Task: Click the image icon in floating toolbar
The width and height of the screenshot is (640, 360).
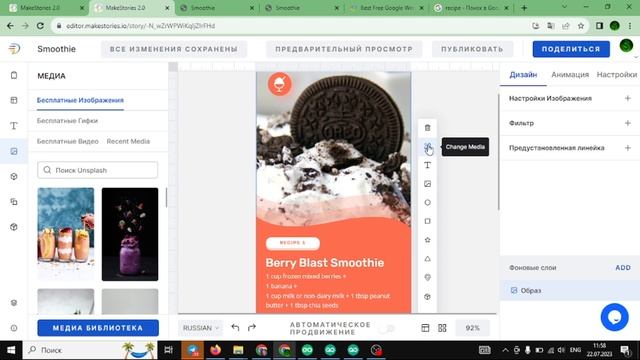Action: [x=427, y=184]
